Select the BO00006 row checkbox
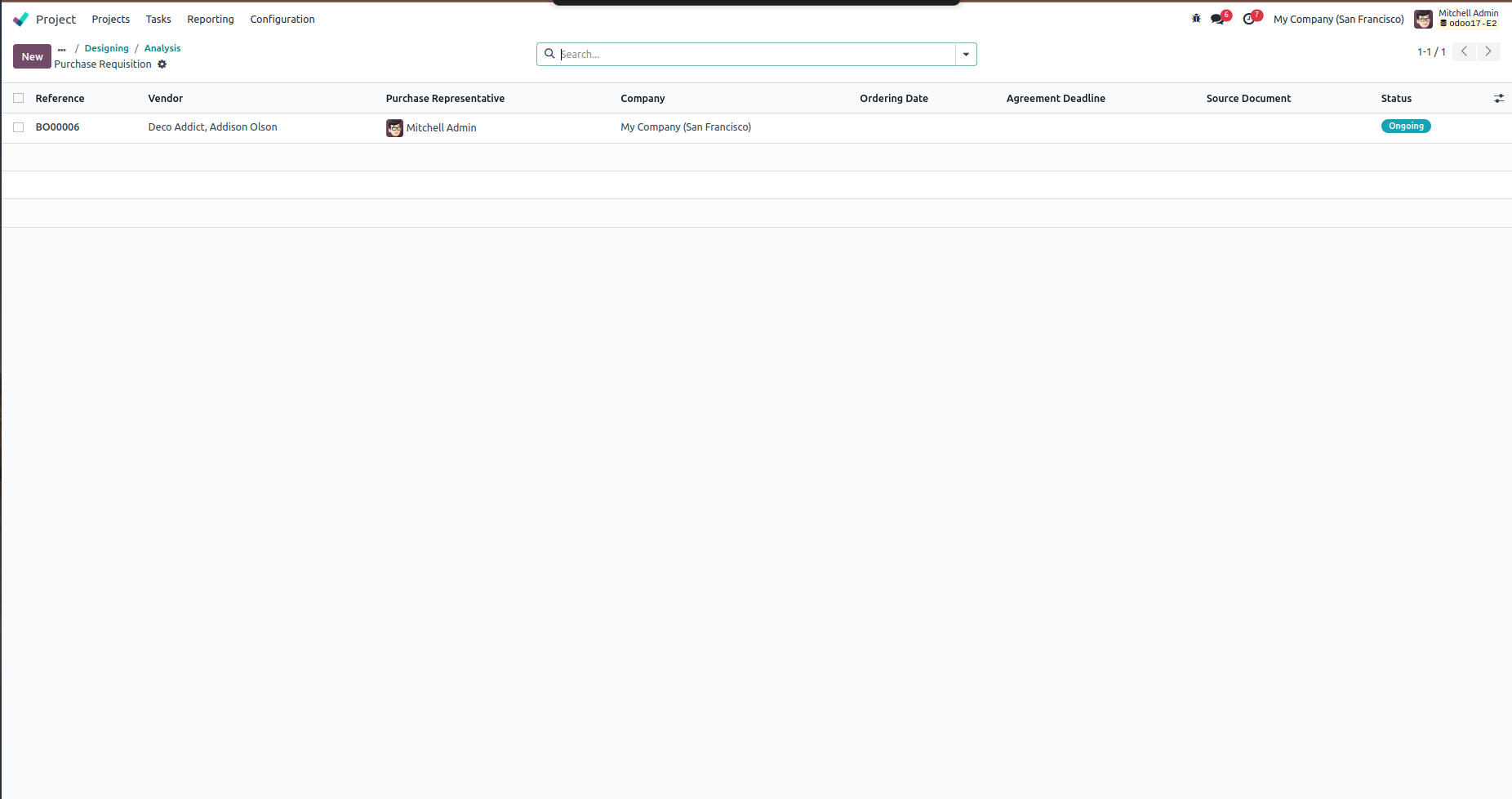Viewport: 1512px width, 799px height. click(18, 127)
